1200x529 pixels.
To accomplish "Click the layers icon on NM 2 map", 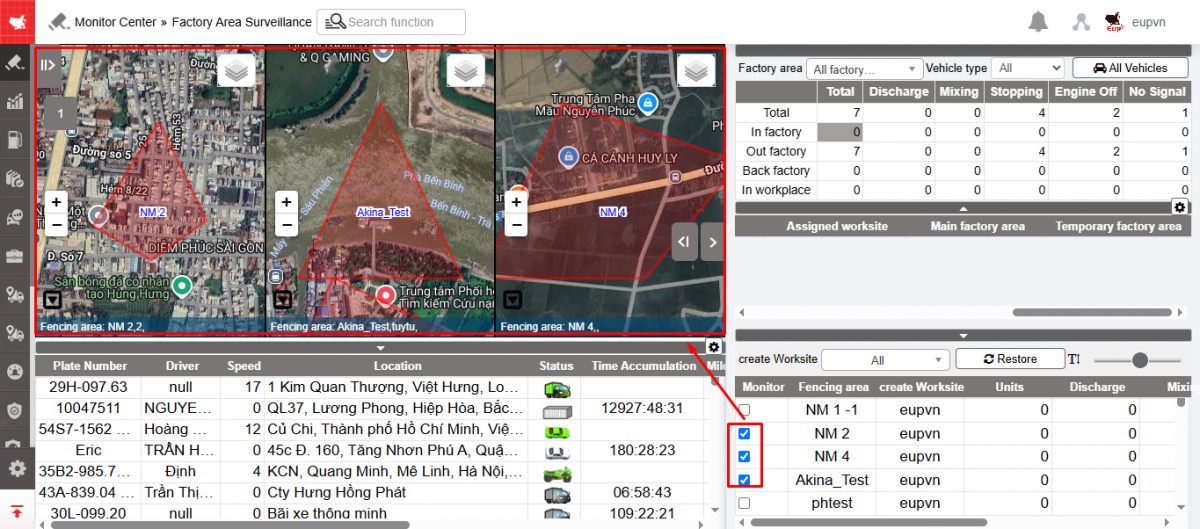I will (234, 71).
